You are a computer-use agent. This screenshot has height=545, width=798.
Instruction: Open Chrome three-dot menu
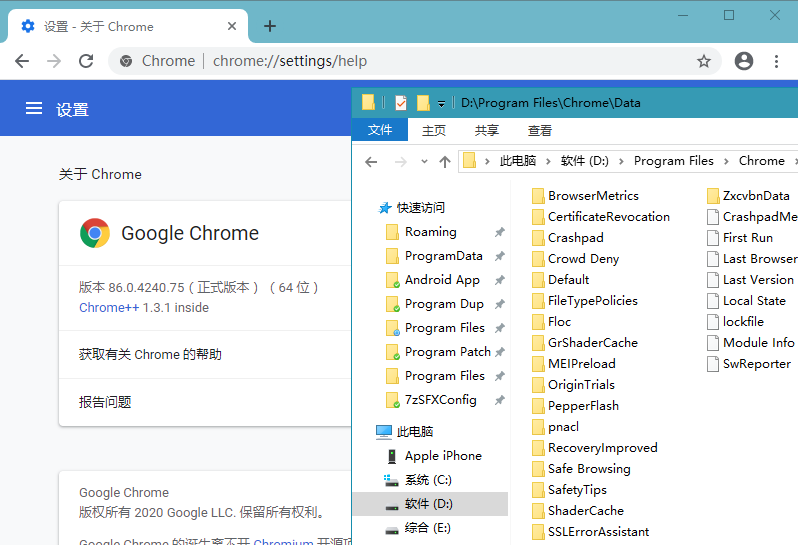click(776, 62)
